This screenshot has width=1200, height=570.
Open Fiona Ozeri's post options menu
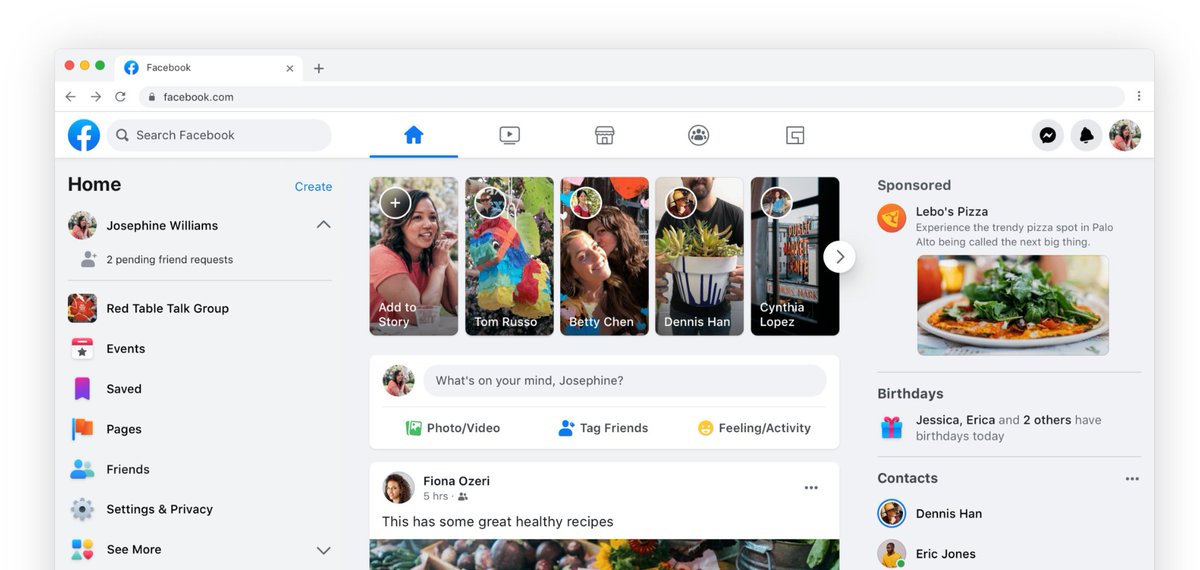(x=811, y=488)
